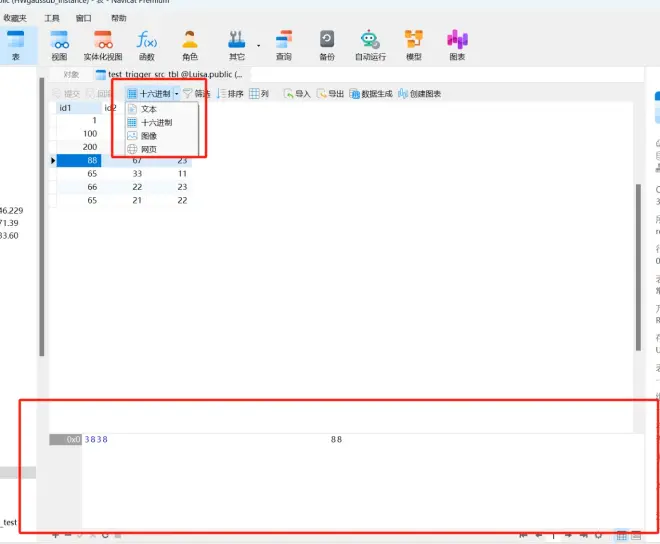
Task: Select the row cell containing 66
Action: click(x=79, y=187)
